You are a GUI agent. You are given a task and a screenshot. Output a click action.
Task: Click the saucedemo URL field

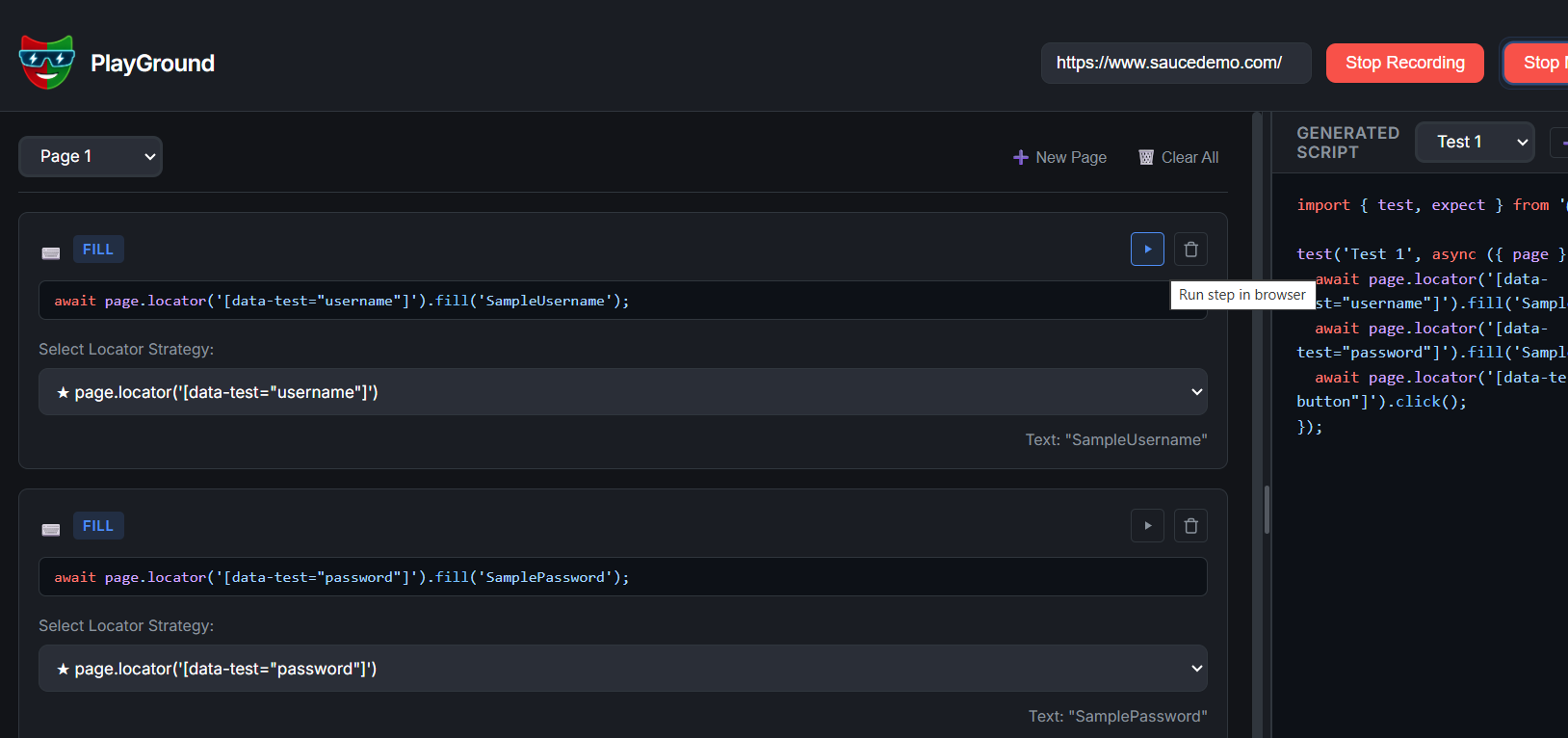coord(1176,63)
